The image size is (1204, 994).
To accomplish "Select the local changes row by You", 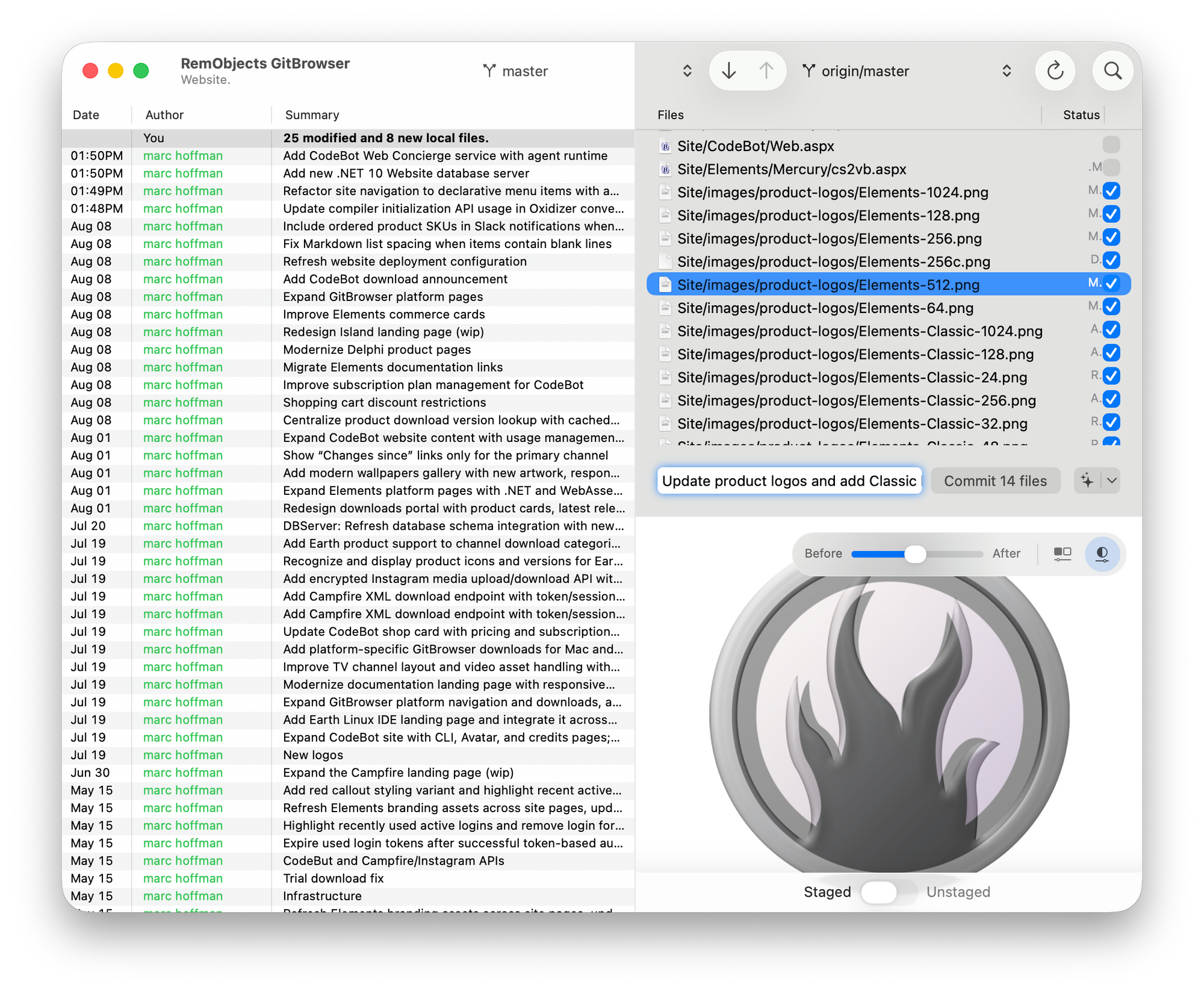I will tap(348, 138).
